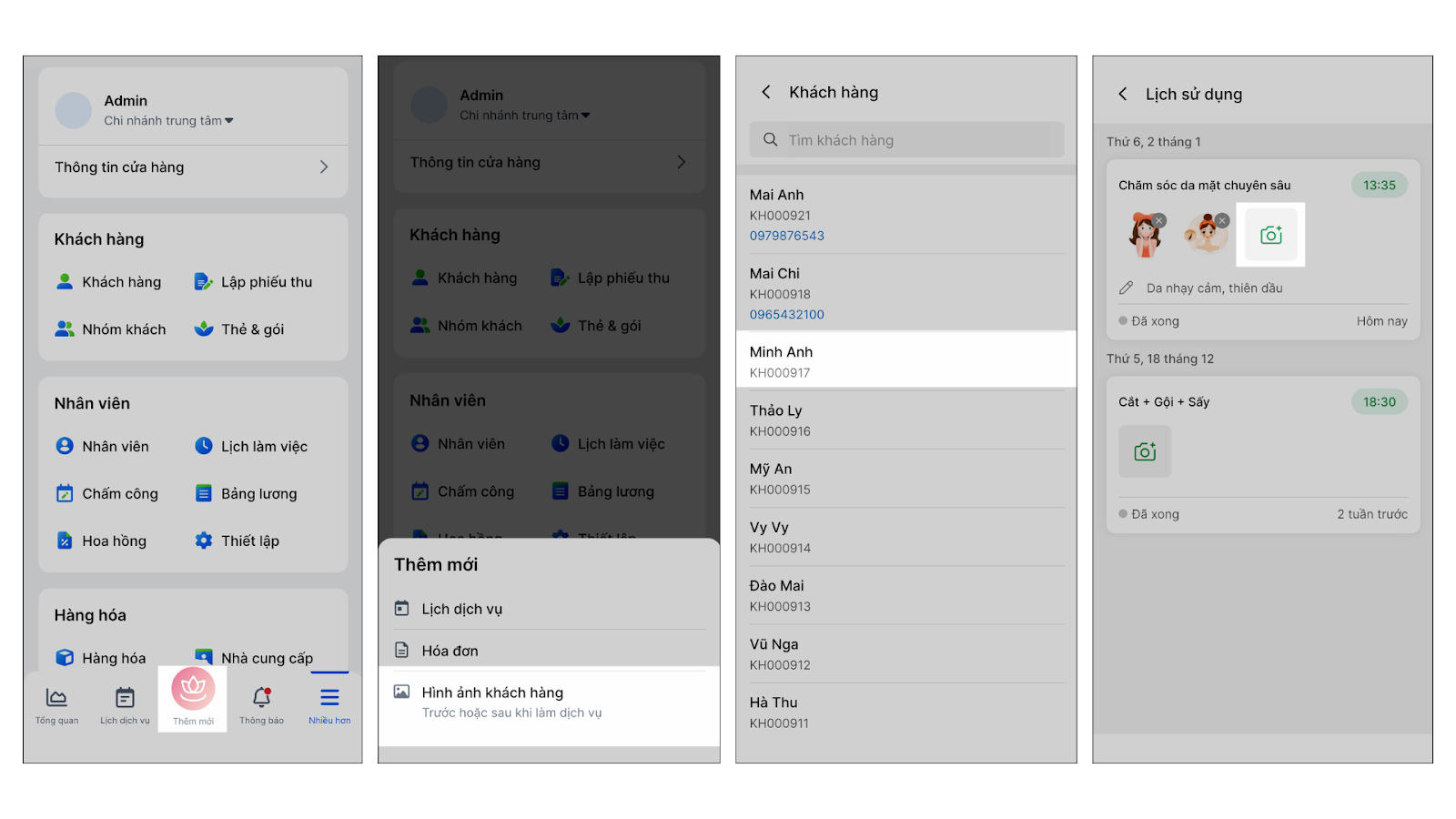
Task: Click the pencil icon to edit the note
Action: 1127,288
